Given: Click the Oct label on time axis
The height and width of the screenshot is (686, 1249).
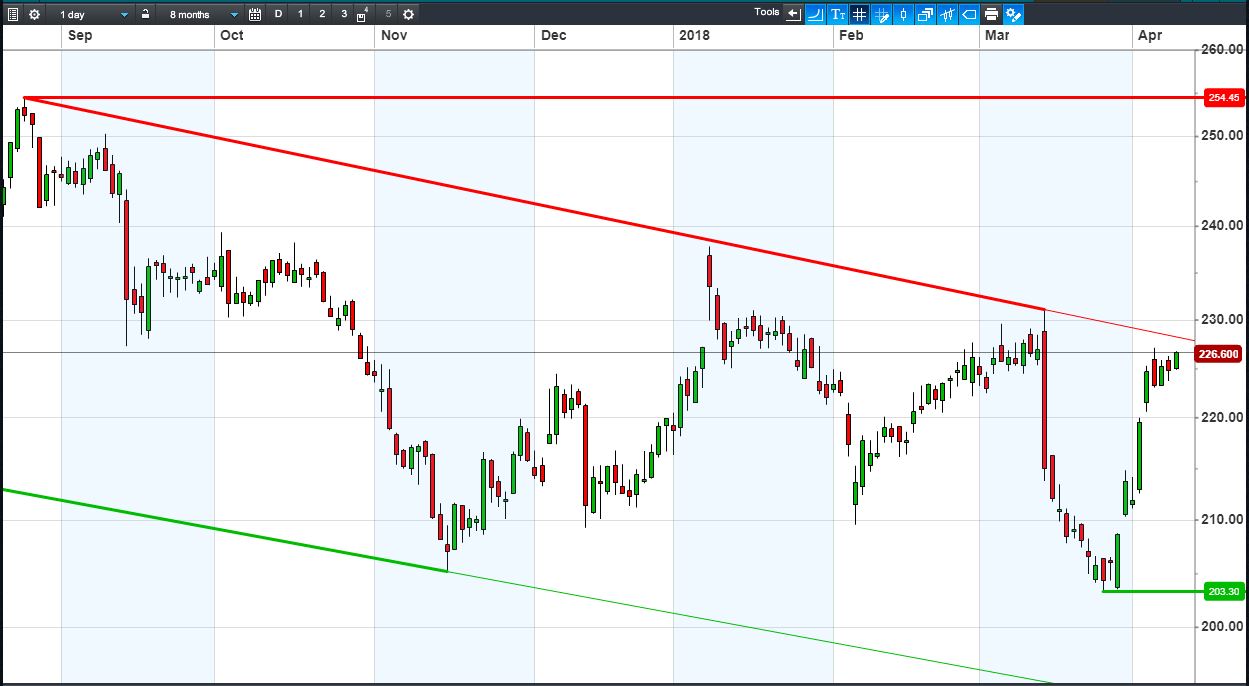Looking at the screenshot, I should [232, 35].
